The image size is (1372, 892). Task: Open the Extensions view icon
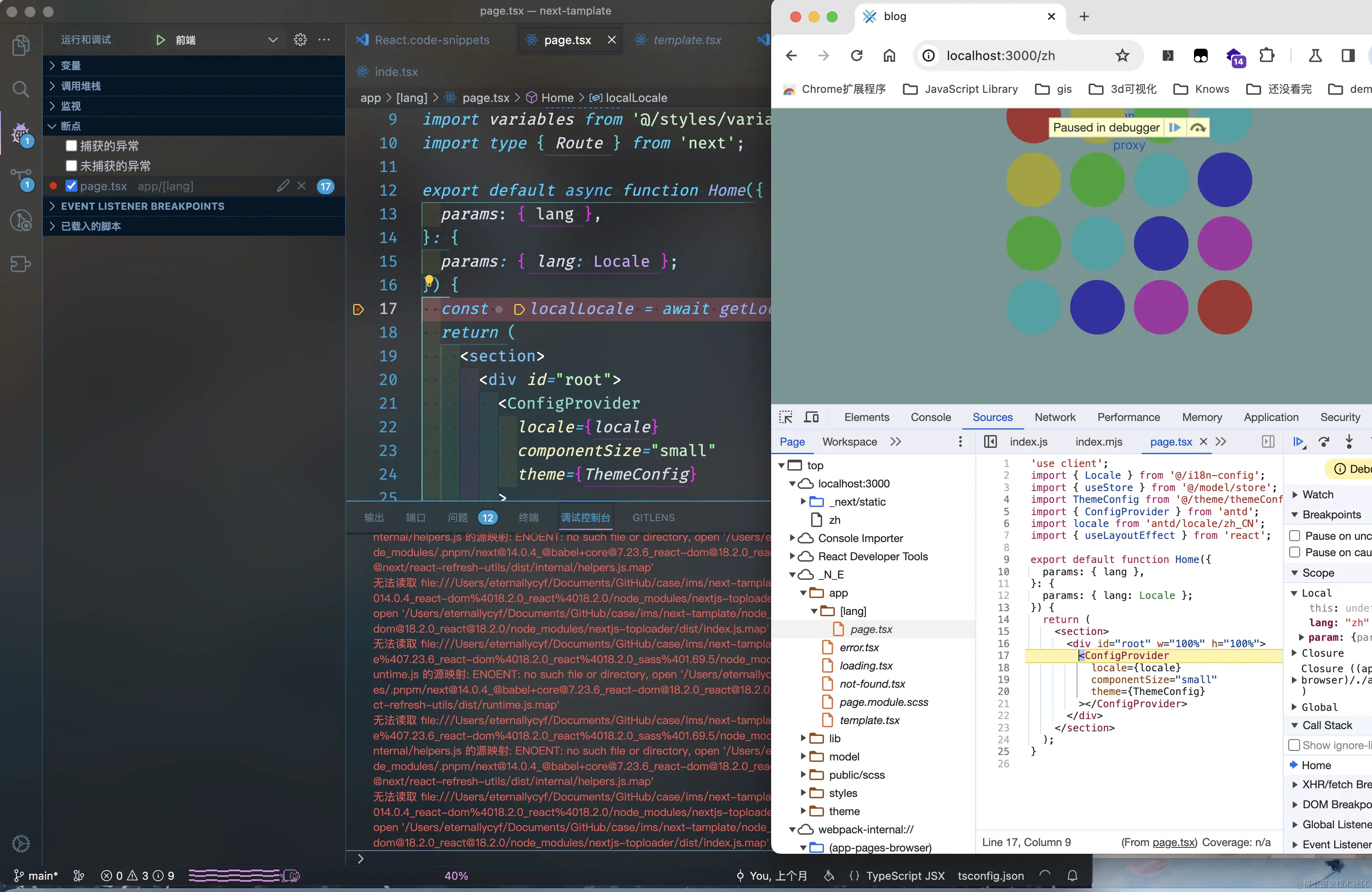pyautogui.click(x=21, y=264)
